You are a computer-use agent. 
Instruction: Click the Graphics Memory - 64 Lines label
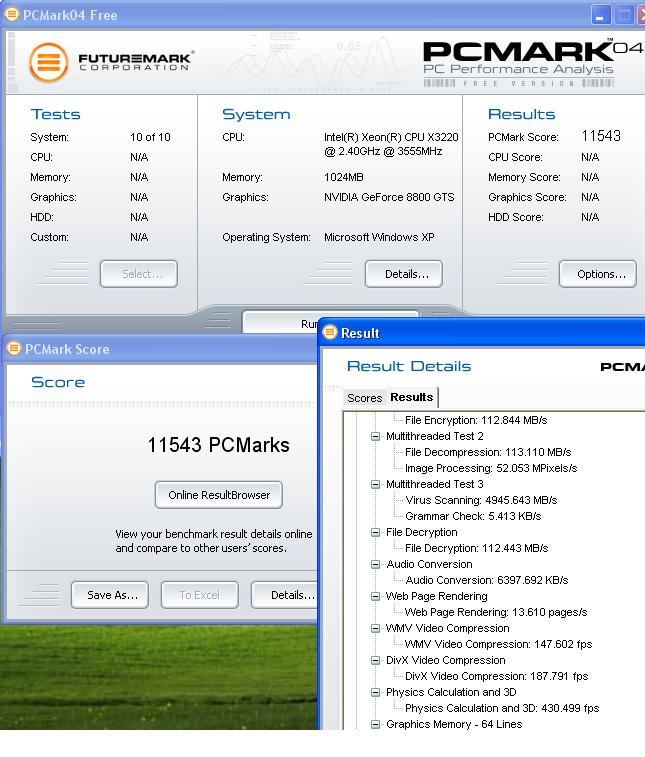pos(454,724)
